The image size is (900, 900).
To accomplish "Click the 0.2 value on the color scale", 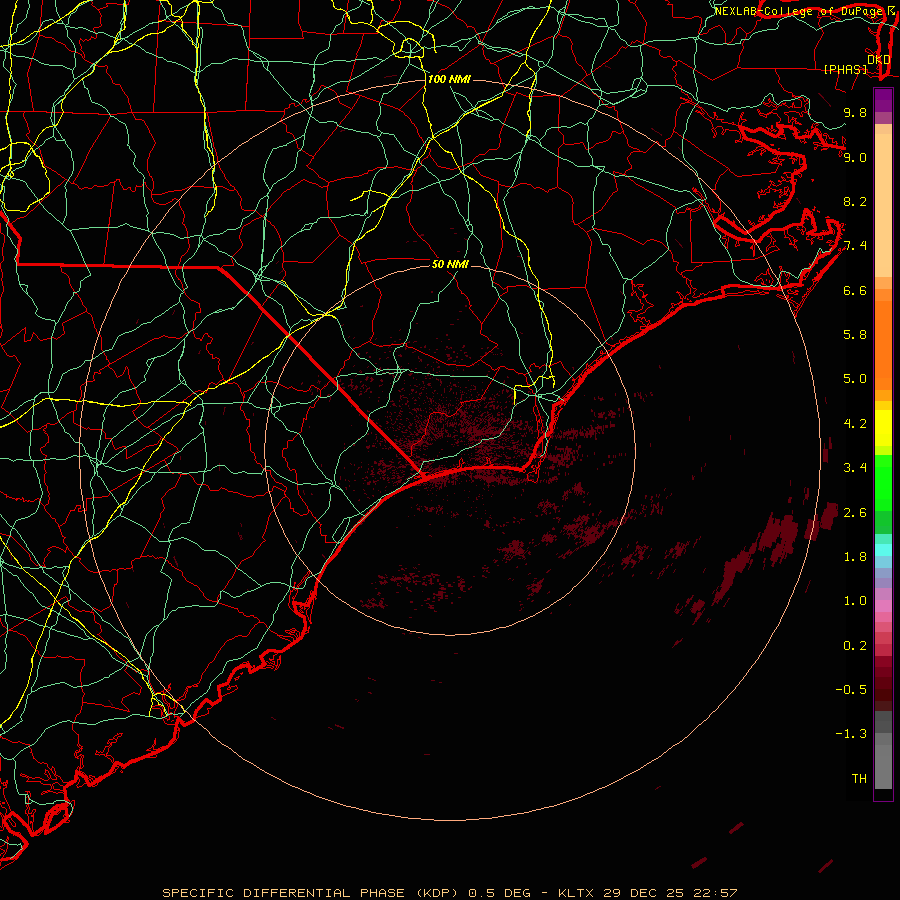I will (855, 646).
